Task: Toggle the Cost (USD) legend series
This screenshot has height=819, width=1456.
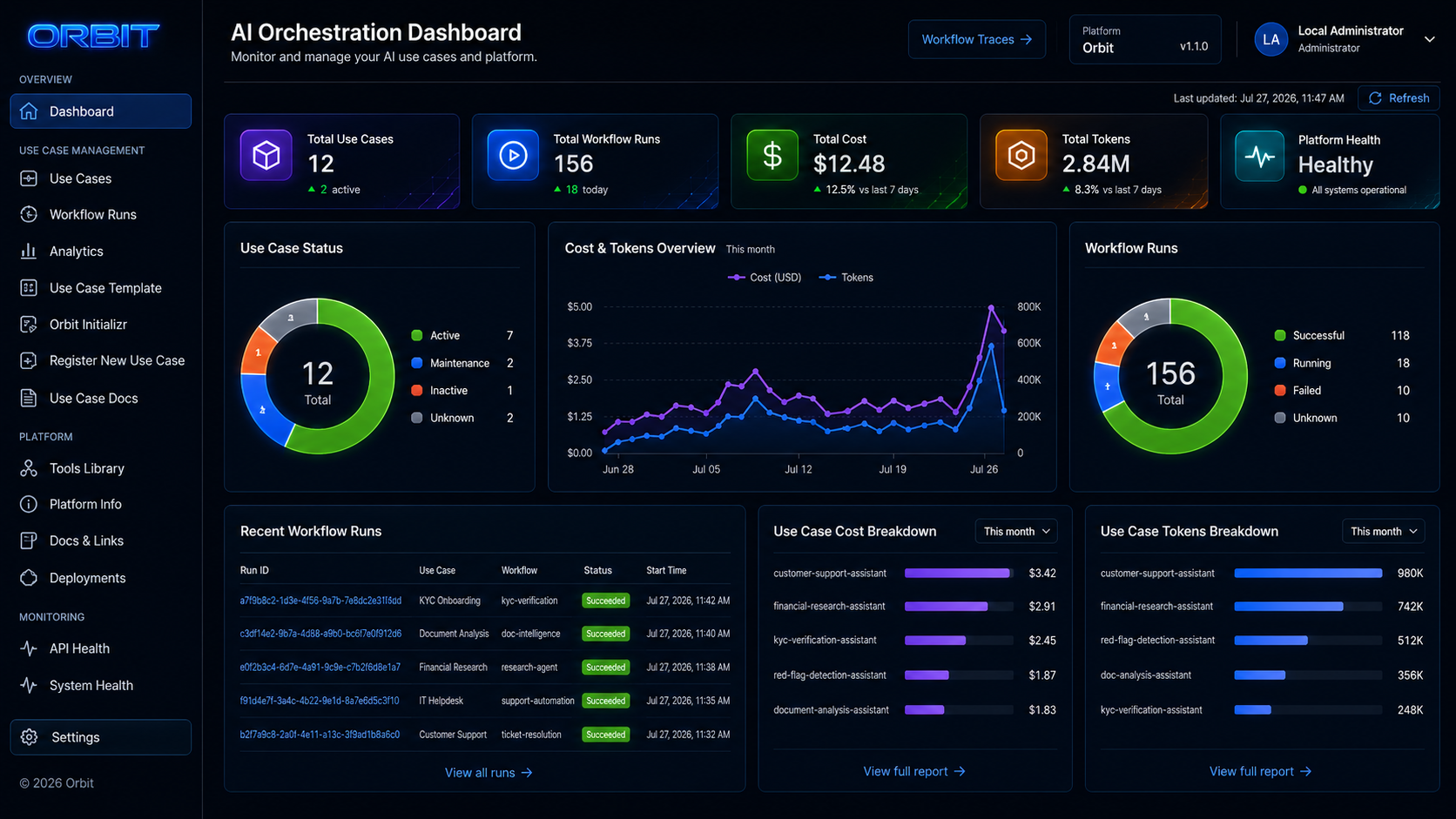Action: 765,278
